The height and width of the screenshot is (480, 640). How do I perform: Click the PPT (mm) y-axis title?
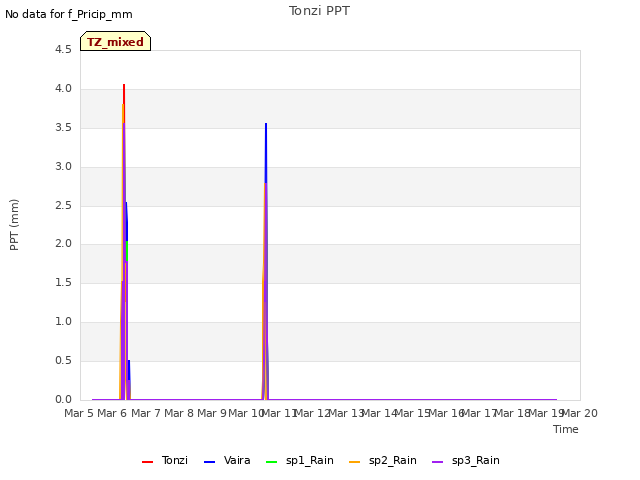tap(14, 225)
